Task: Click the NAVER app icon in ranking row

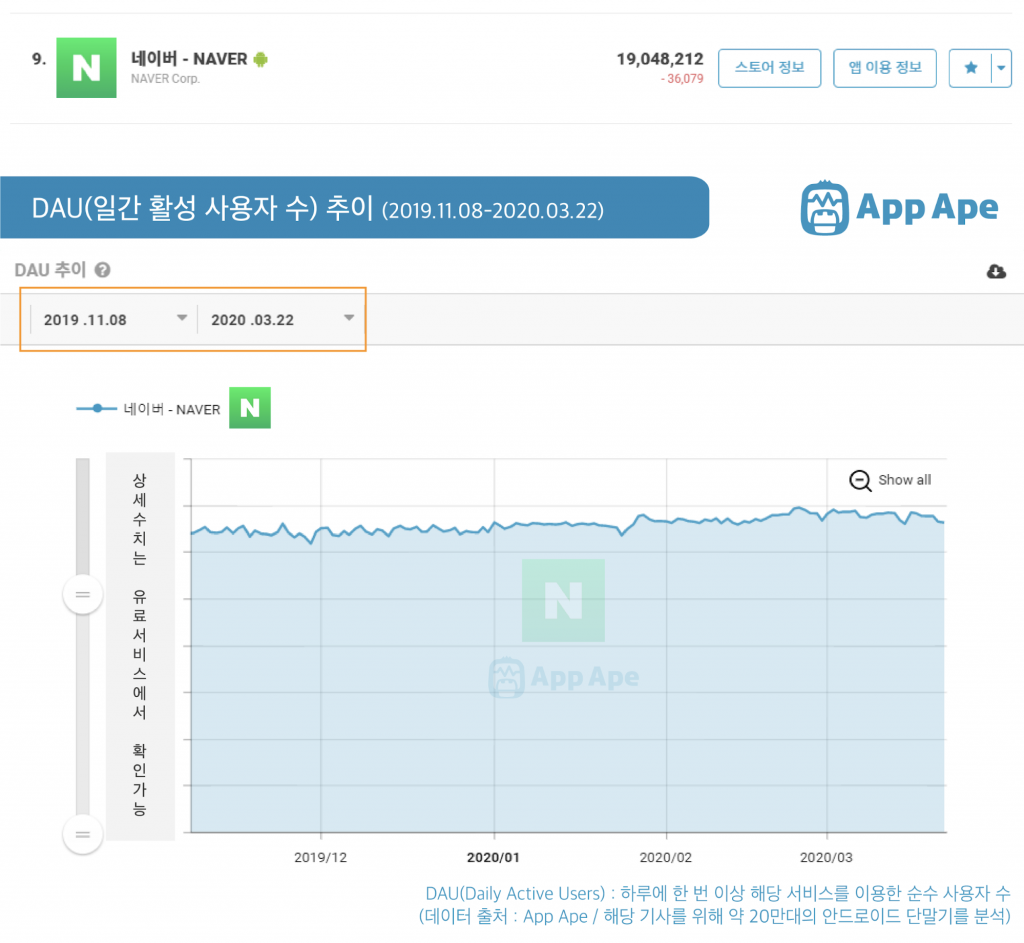Action: point(86,68)
